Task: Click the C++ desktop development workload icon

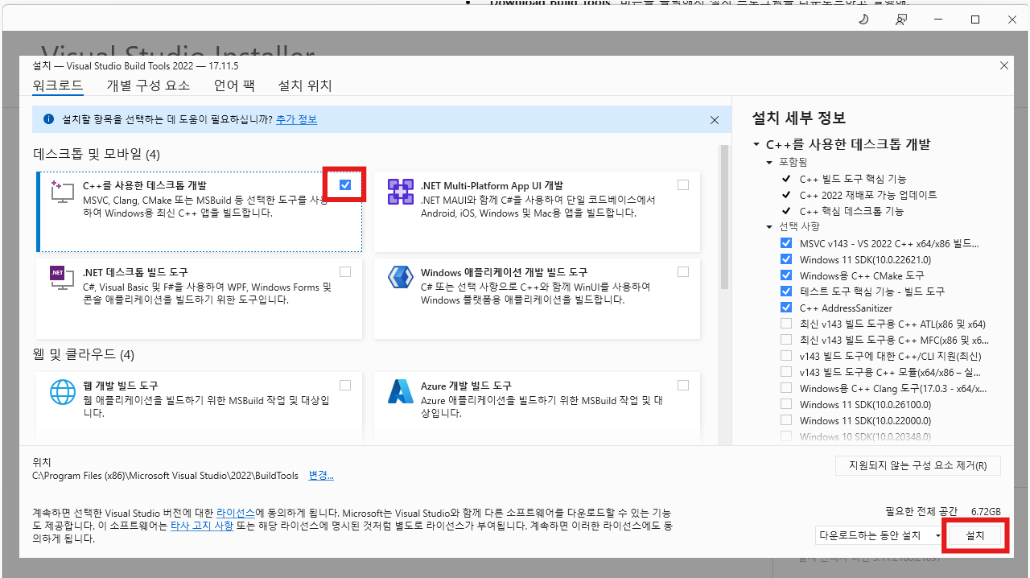Action: pos(62,192)
